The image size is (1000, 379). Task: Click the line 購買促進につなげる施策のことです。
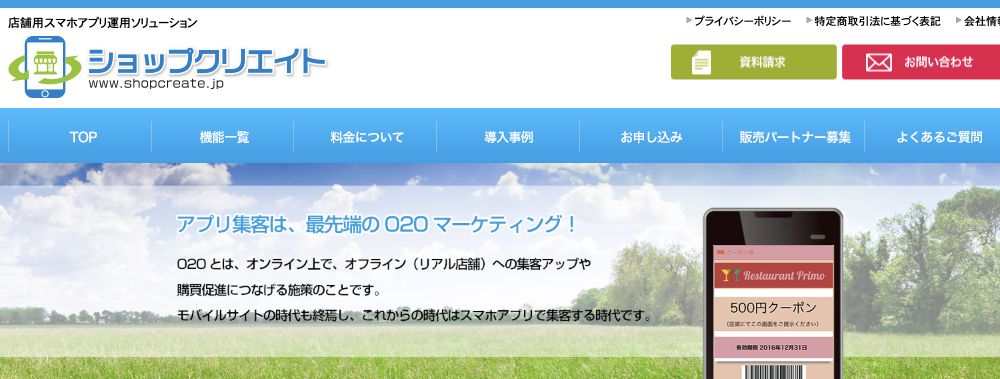[279, 290]
